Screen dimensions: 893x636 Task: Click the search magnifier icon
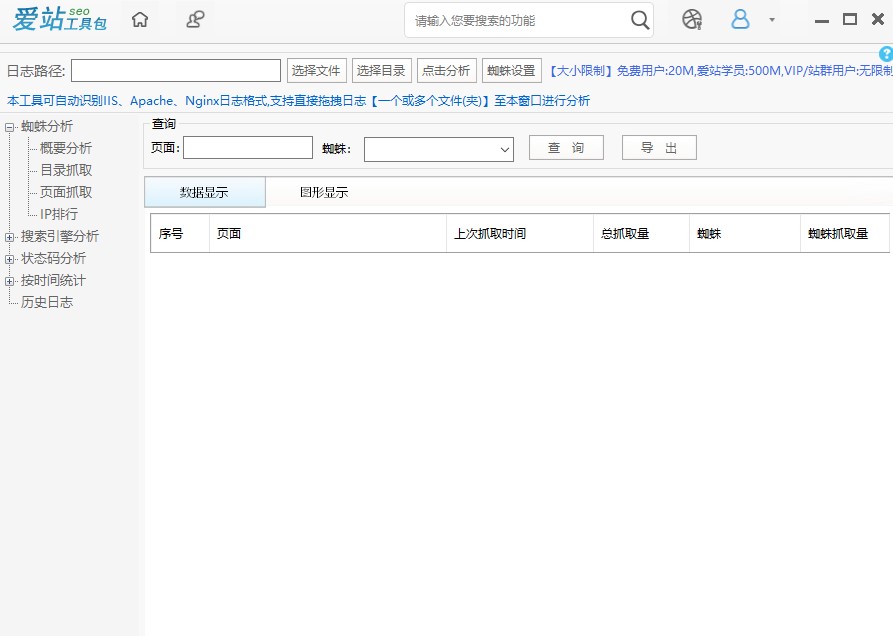(640, 19)
